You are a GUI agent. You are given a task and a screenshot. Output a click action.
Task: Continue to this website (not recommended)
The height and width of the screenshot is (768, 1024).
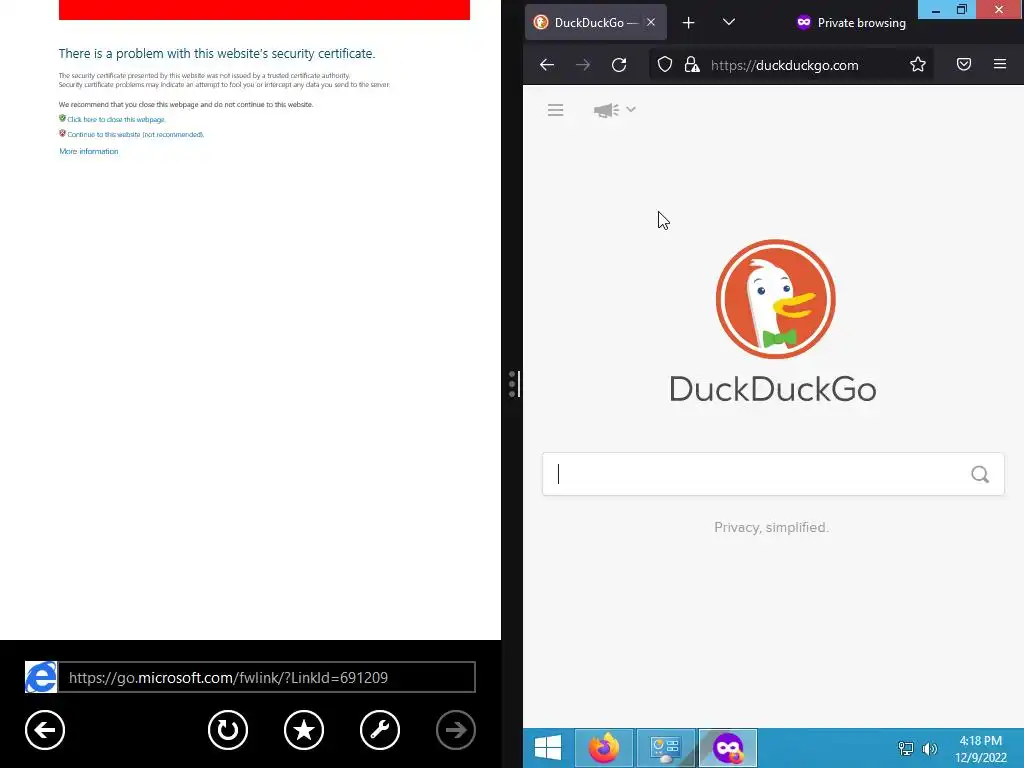pos(136,135)
